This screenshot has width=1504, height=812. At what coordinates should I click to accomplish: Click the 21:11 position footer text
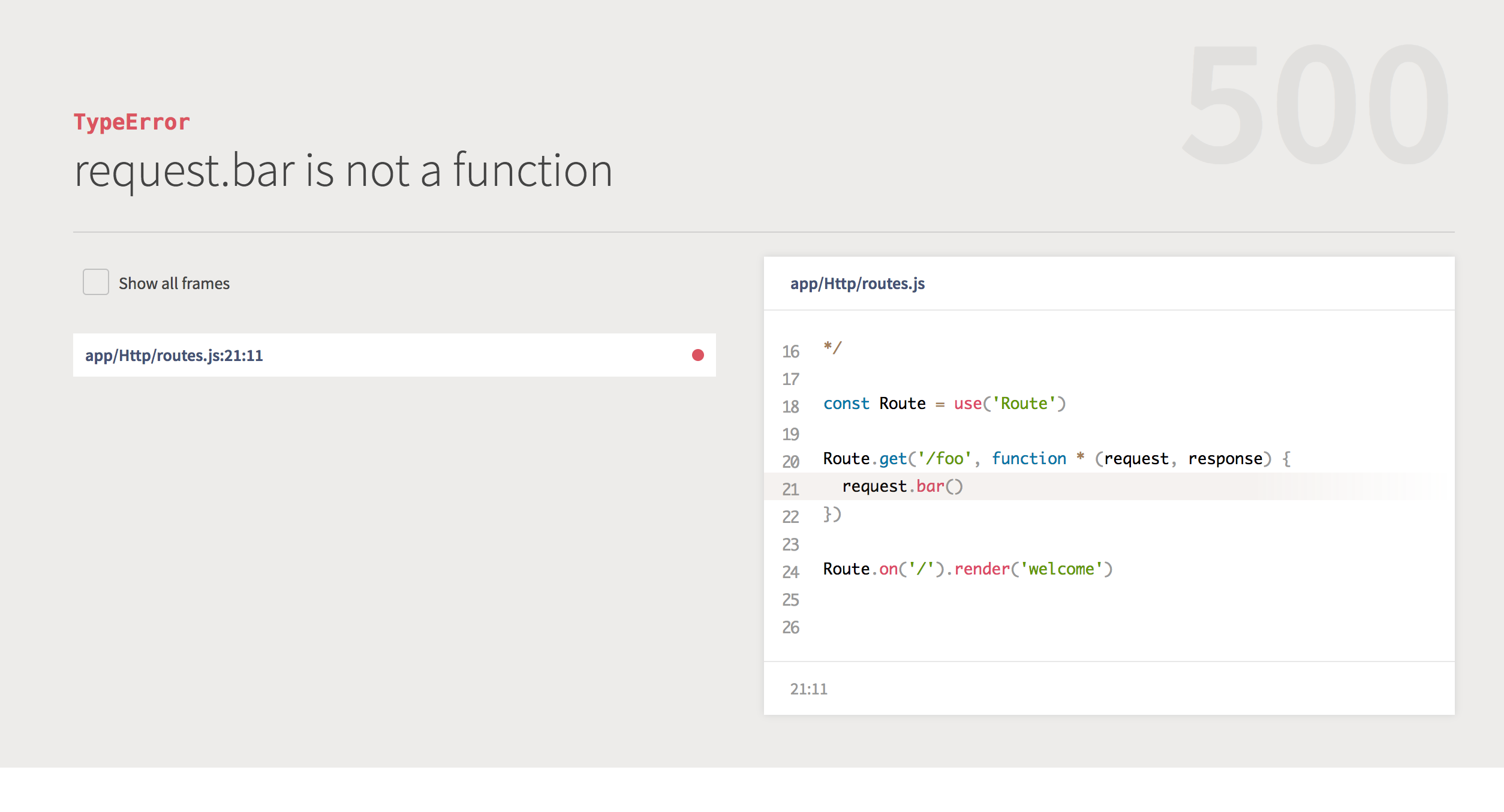coord(808,689)
